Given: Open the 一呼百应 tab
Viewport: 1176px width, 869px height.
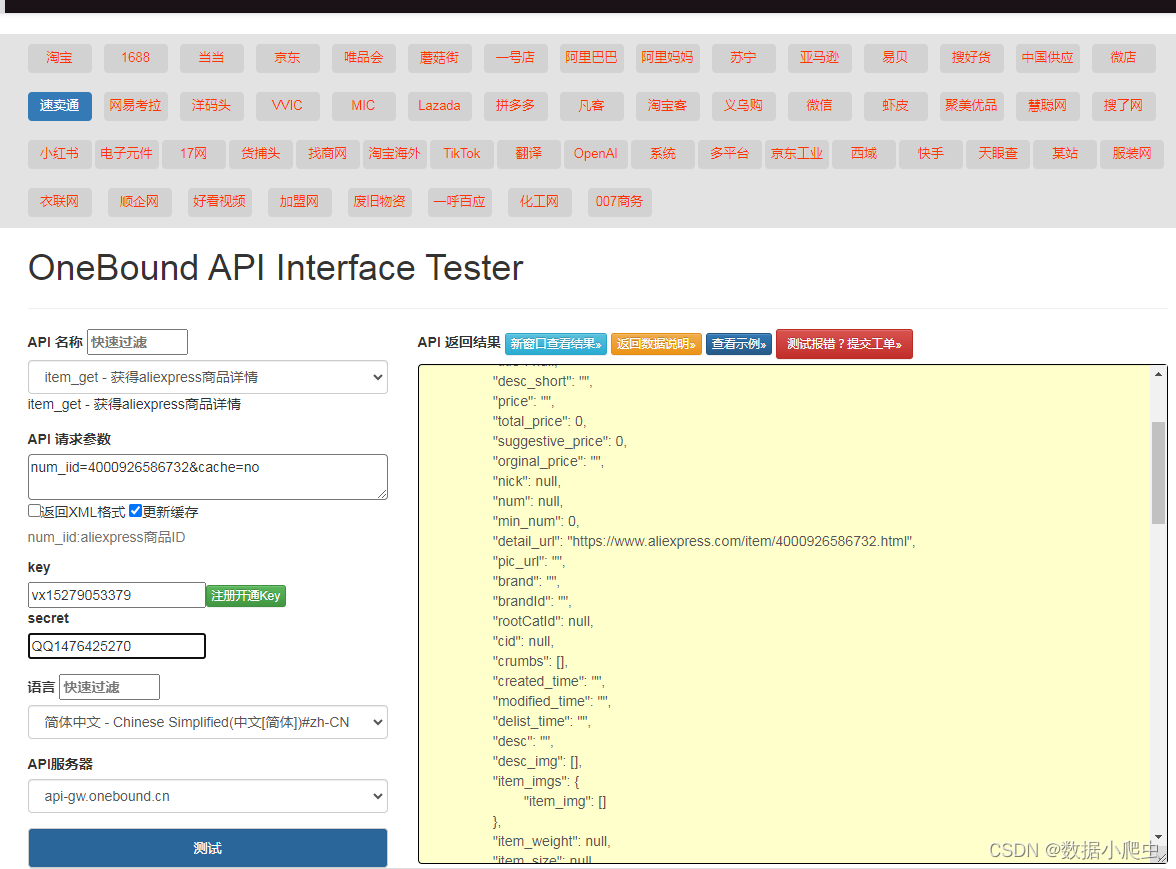Looking at the screenshot, I should [x=459, y=202].
